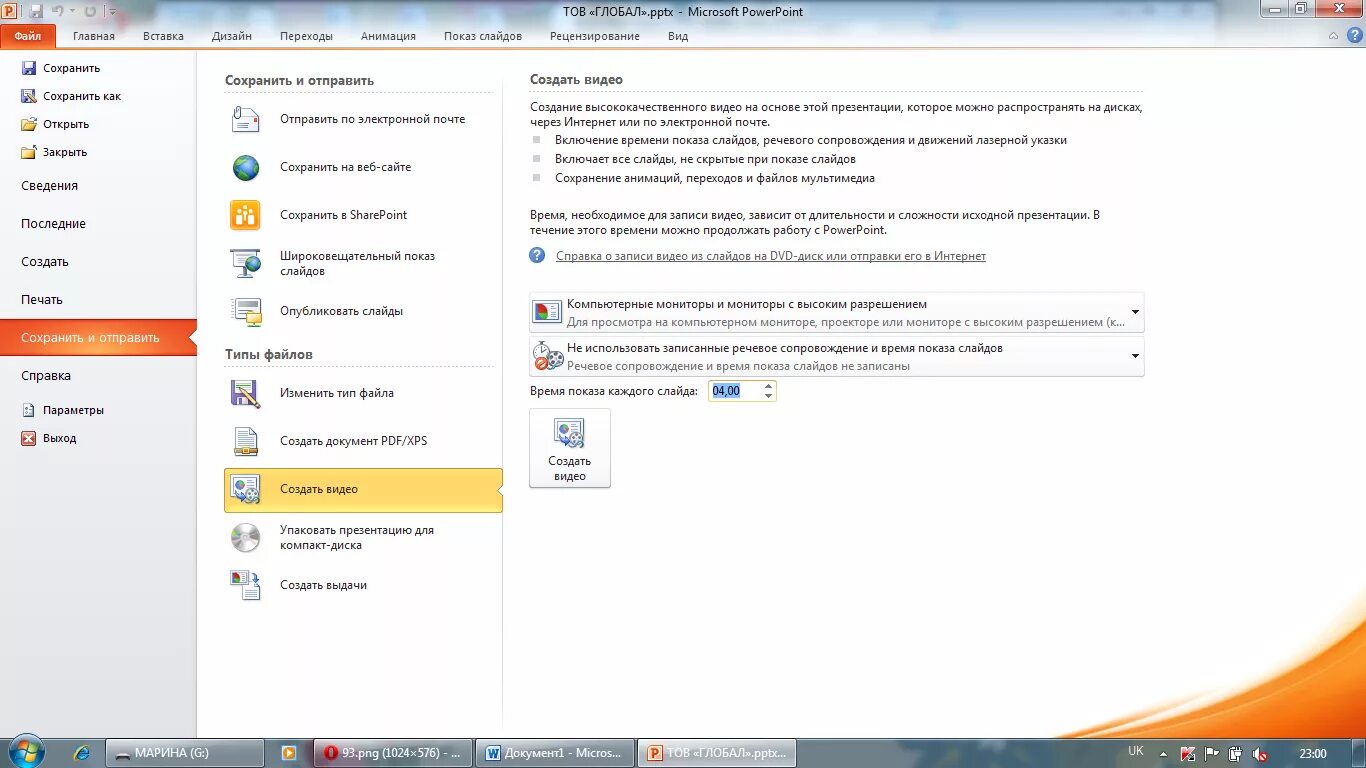Open Internet Explorer from the taskbar
The height and width of the screenshot is (768, 1366).
click(x=82, y=753)
